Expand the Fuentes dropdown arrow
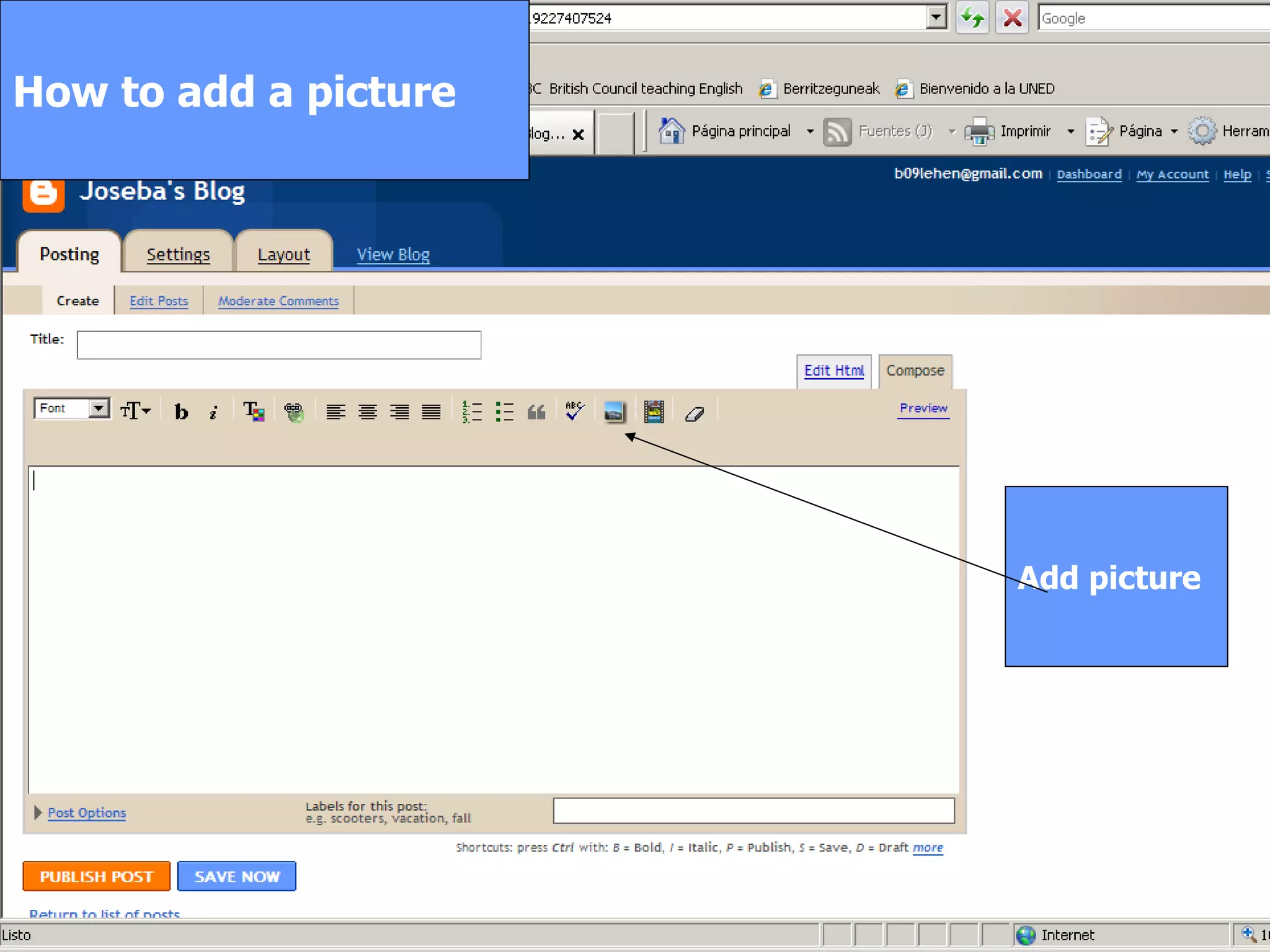The image size is (1270, 952). tap(952, 131)
